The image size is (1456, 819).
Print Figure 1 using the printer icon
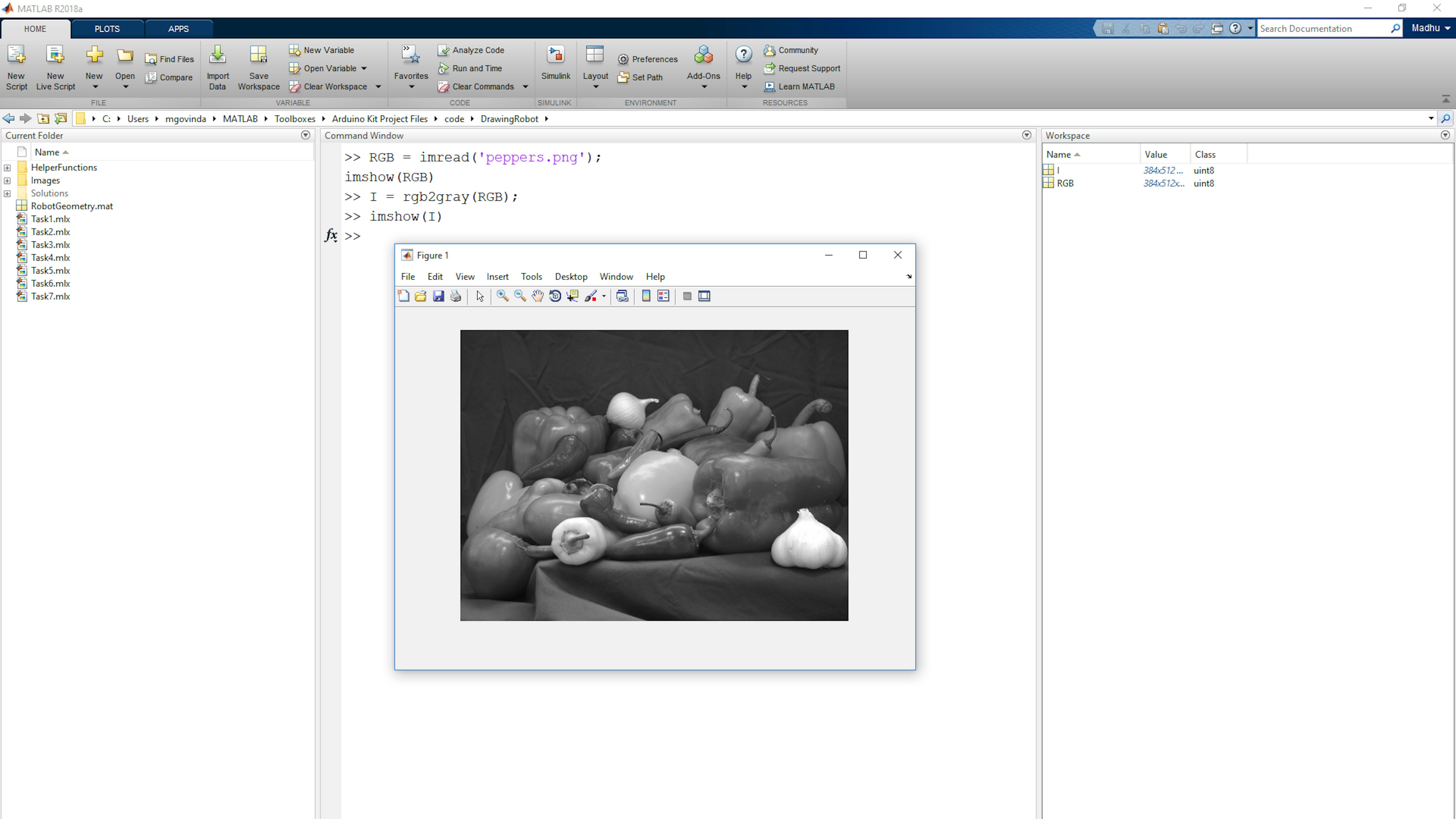(455, 296)
